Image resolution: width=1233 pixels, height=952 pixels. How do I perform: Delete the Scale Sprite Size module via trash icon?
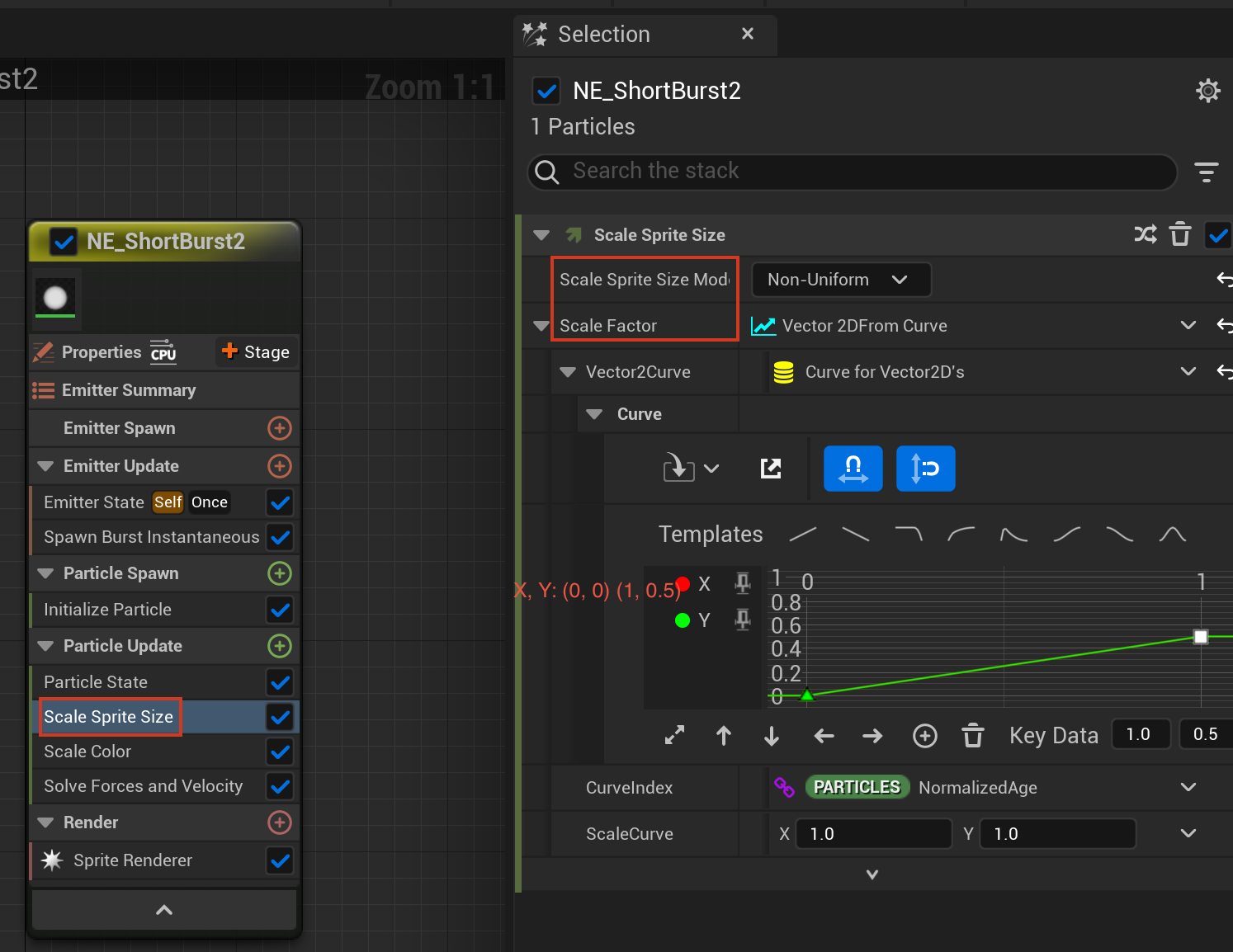[1180, 234]
